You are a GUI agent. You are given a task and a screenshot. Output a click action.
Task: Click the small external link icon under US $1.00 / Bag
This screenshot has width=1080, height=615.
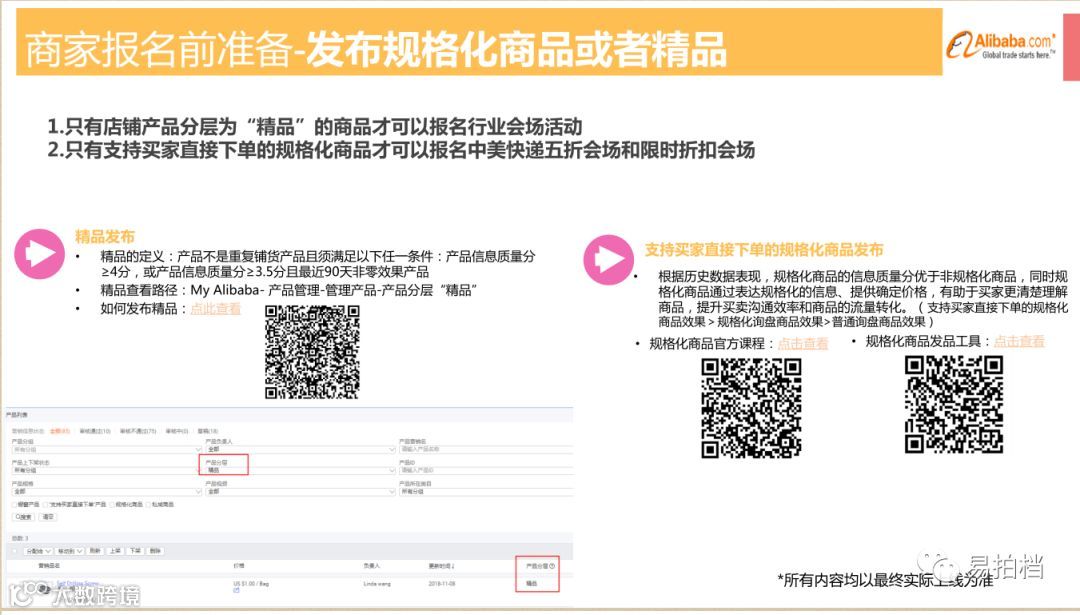[236, 590]
